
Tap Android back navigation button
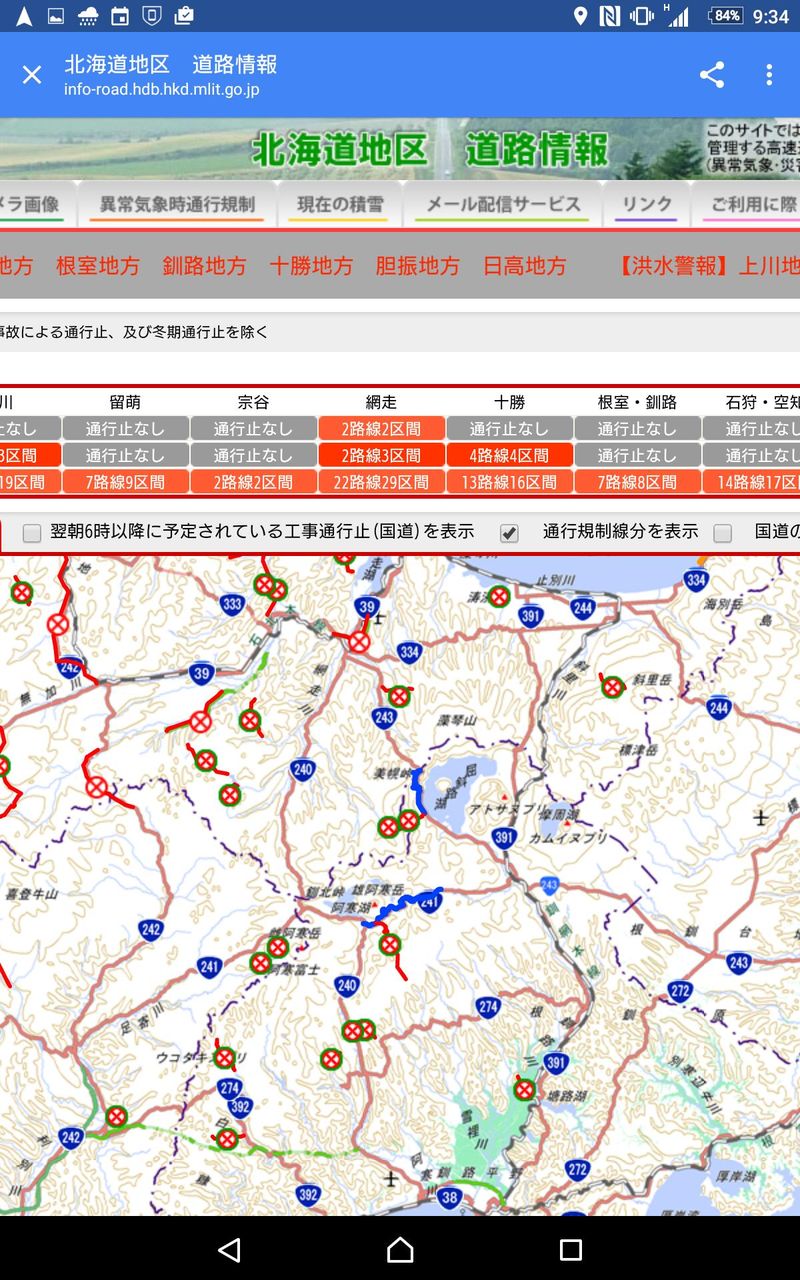229,1249
